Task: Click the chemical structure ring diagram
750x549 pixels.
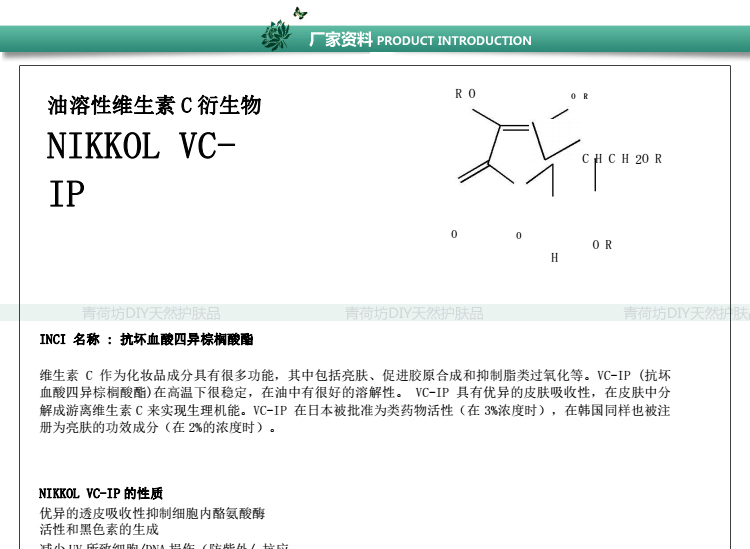Action: [519, 152]
